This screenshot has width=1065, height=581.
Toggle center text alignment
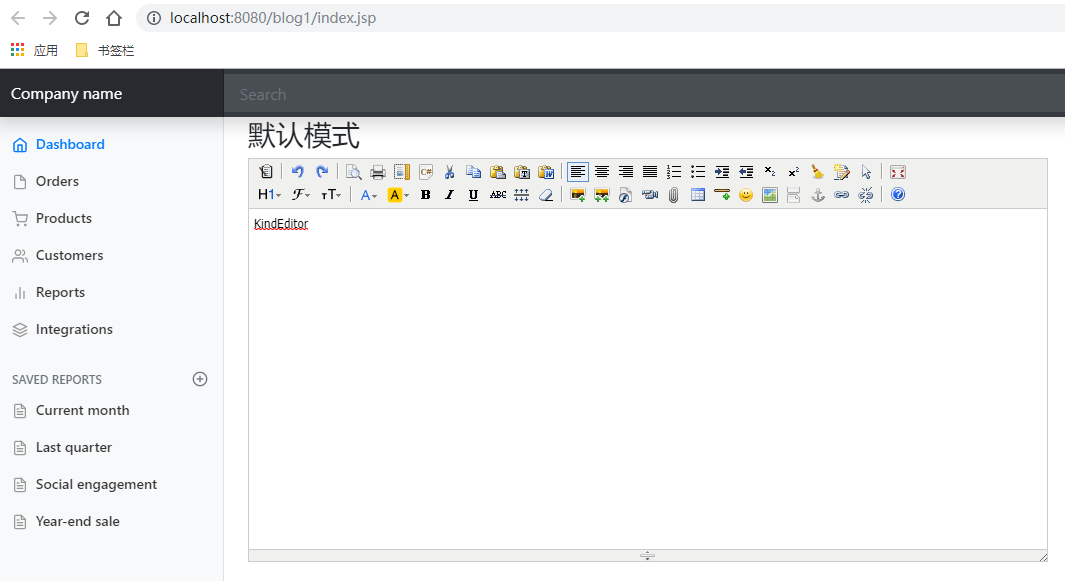pos(601,171)
